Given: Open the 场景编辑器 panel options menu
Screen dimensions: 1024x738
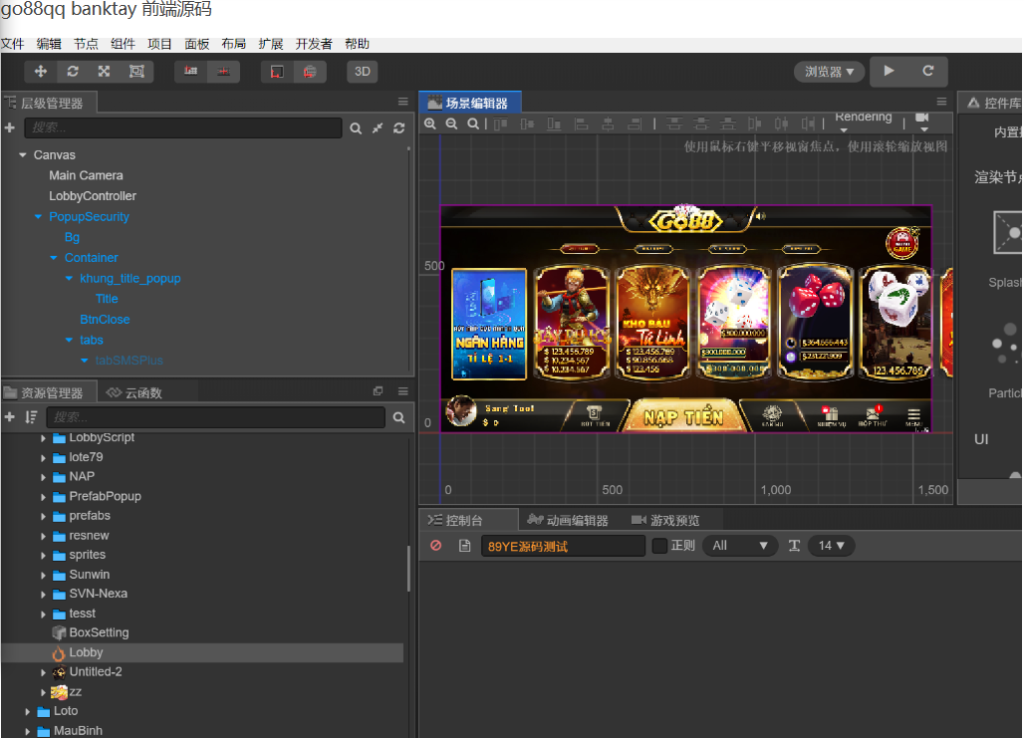Looking at the screenshot, I should pos(941,101).
